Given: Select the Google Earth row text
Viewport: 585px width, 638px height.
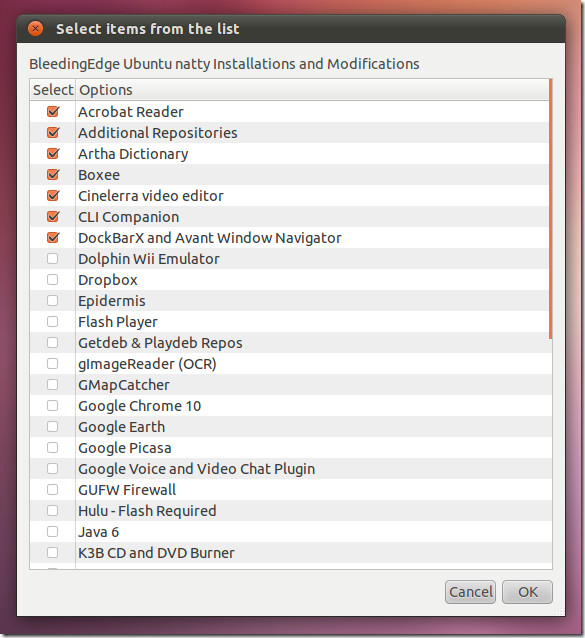Looking at the screenshot, I should click(122, 427).
